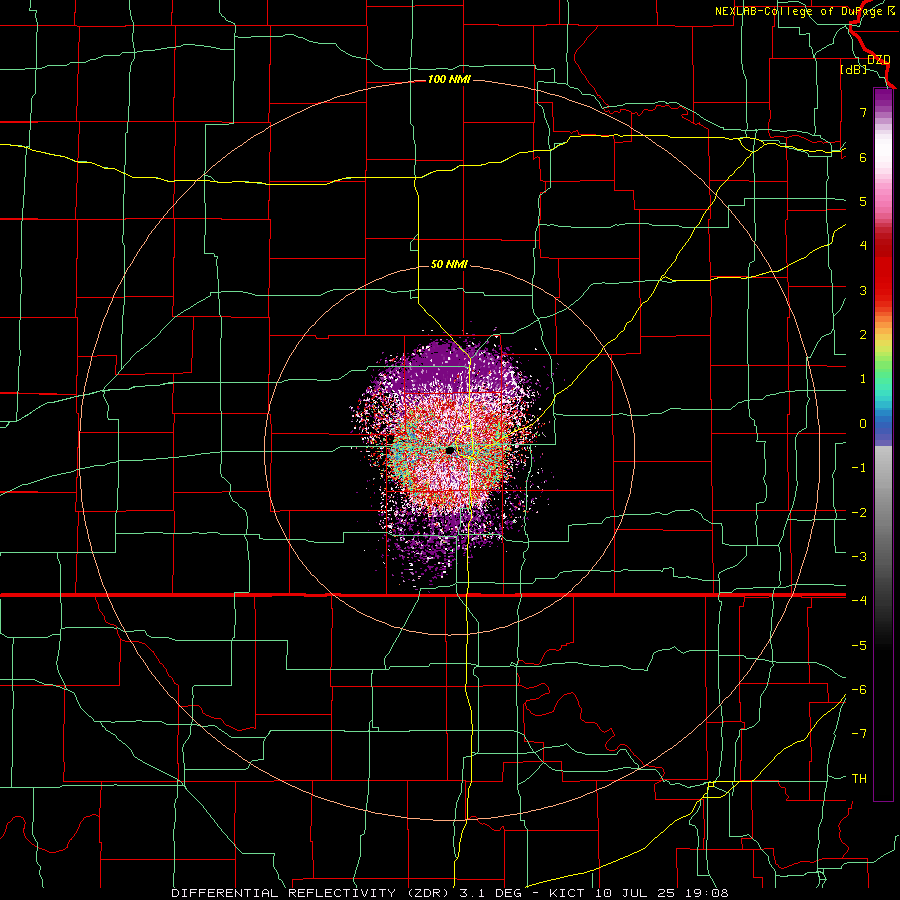Click the gray band of the color bar near -2
The width and height of the screenshot is (900, 900).
tap(883, 511)
